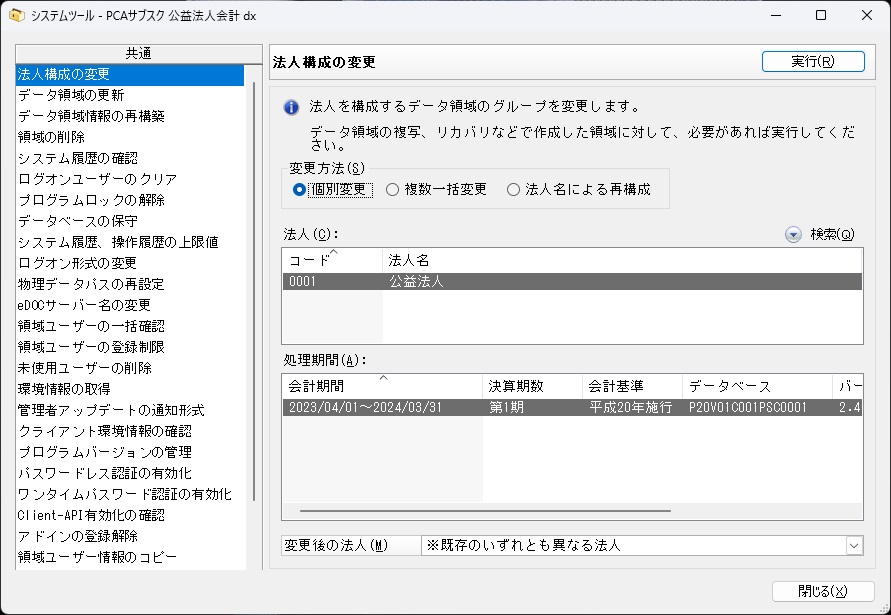The width and height of the screenshot is (891, 615).
Task: Click the 実行 button
Action: [x=812, y=61]
